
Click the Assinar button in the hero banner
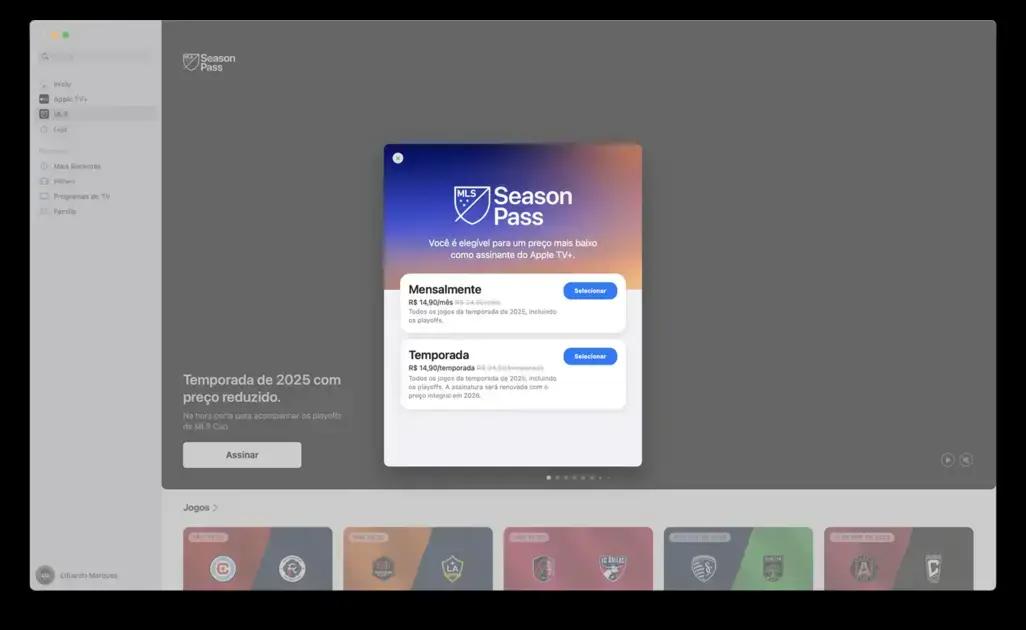(x=242, y=455)
